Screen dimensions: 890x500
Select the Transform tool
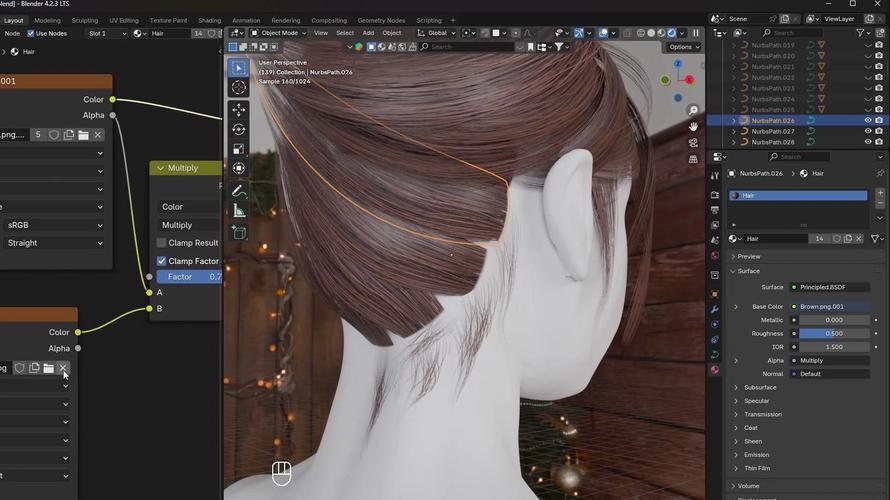(238, 168)
